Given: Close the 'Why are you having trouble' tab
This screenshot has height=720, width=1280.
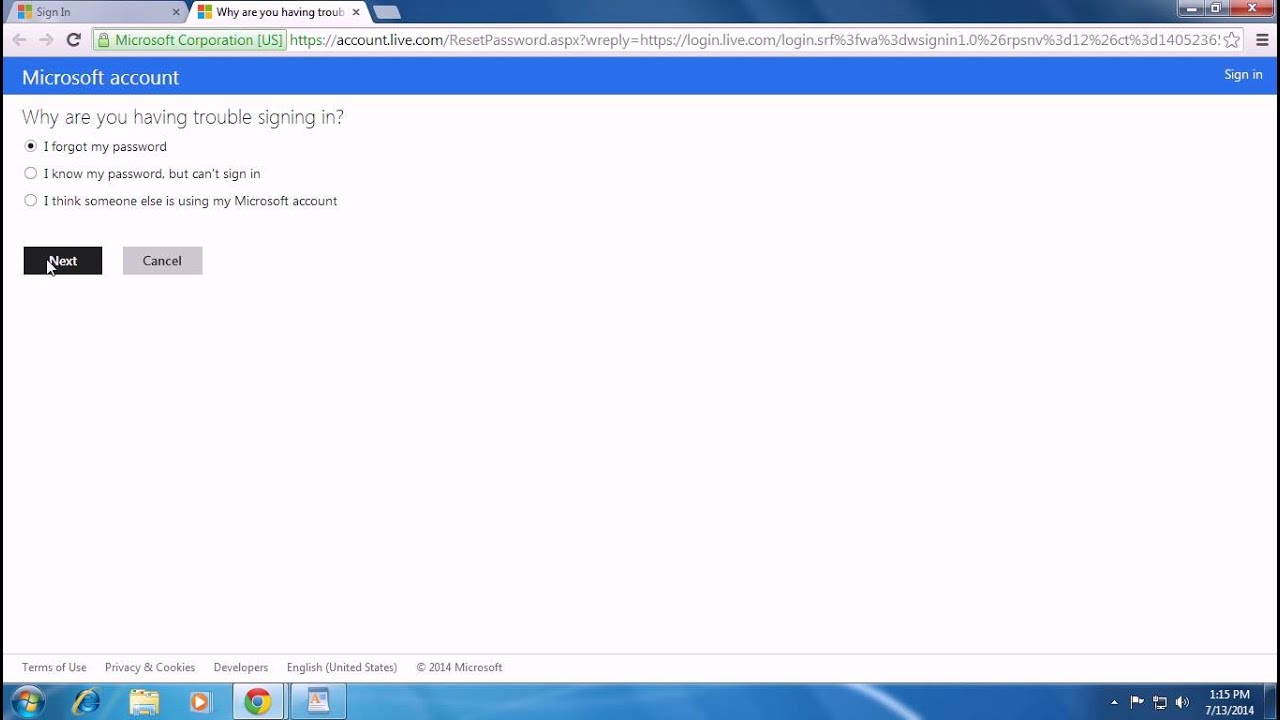Looking at the screenshot, I should click(x=356, y=12).
